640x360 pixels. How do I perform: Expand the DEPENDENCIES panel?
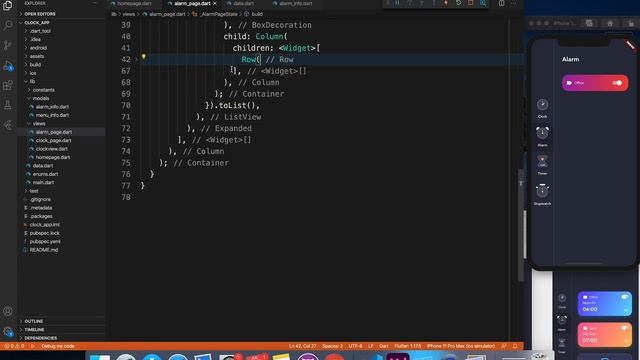coord(40,338)
